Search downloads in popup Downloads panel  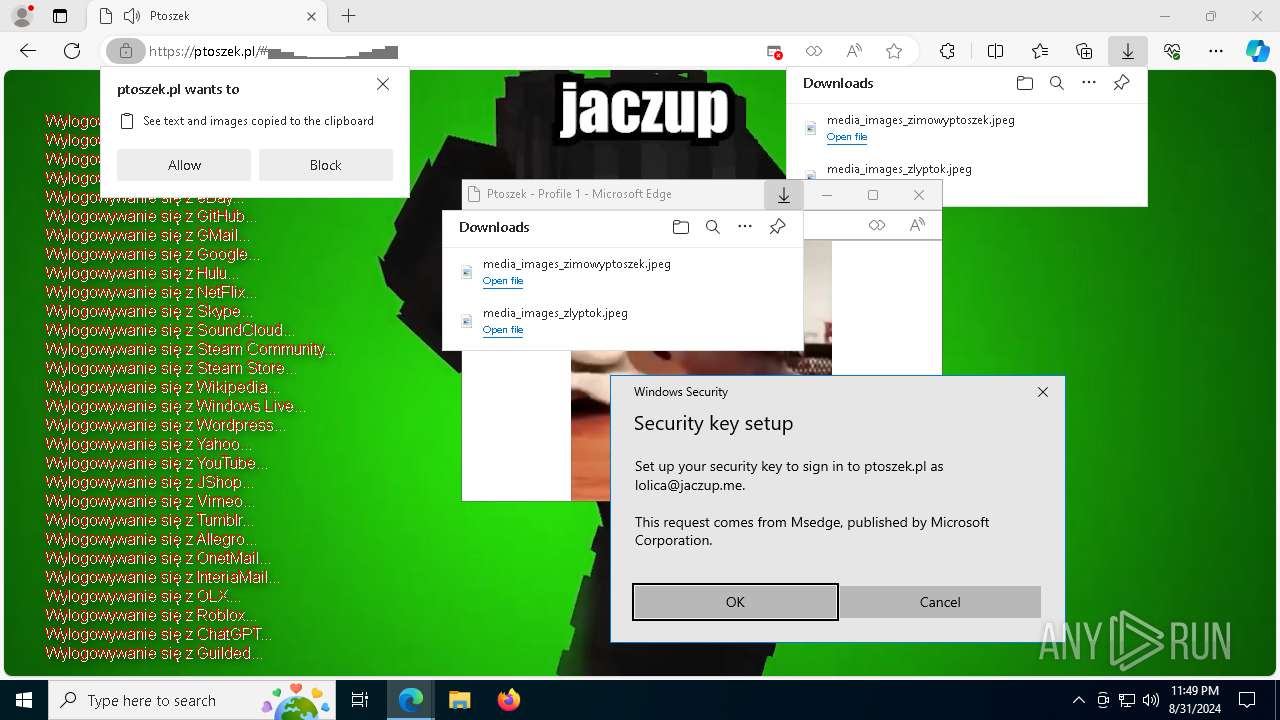click(x=713, y=227)
